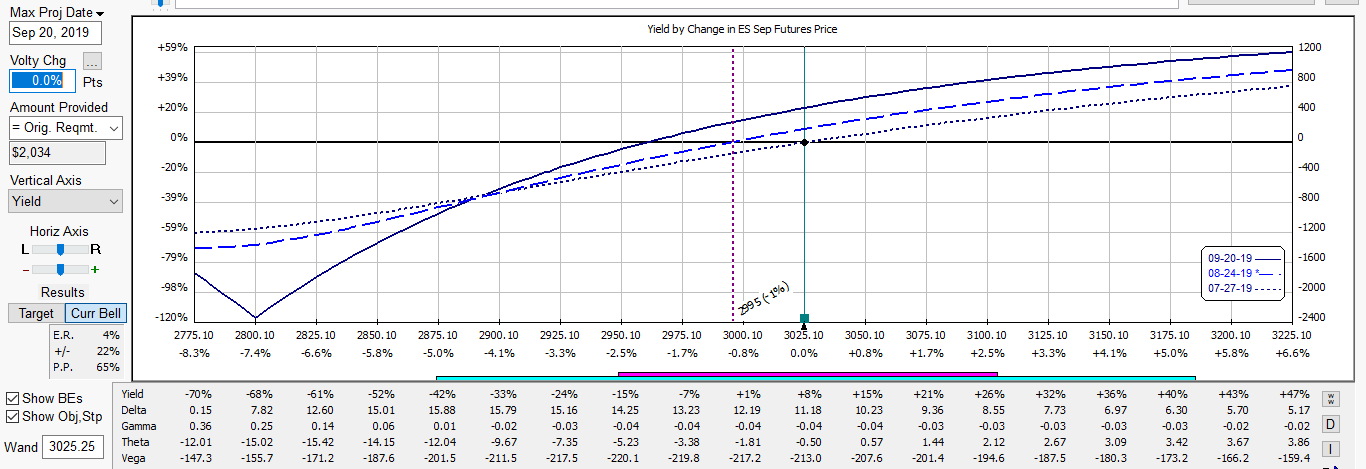Click the cyan range bar below the chart
This screenshot has height=469, width=1366.
point(816,378)
